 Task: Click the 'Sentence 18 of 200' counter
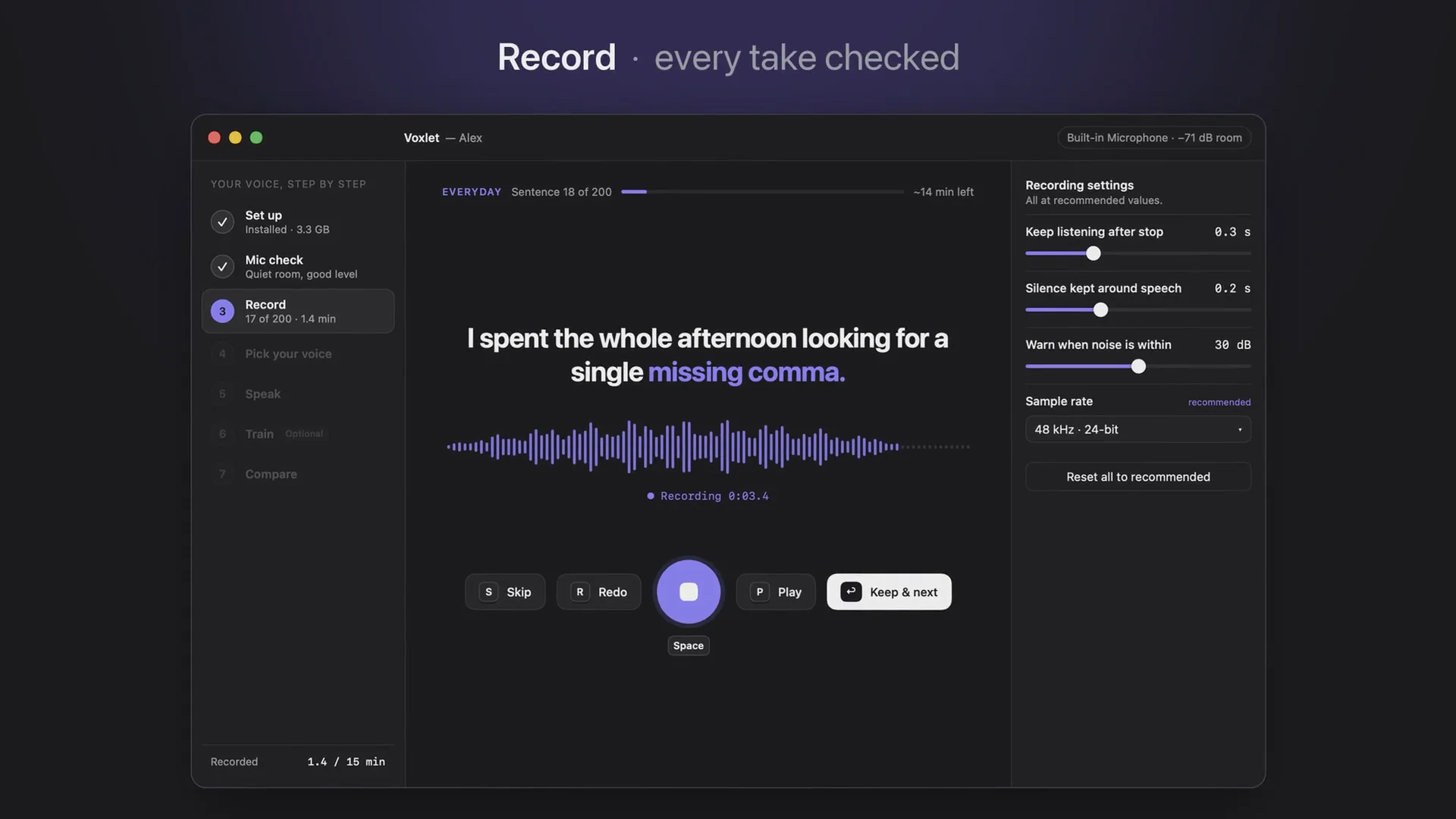pyautogui.click(x=561, y=192)
